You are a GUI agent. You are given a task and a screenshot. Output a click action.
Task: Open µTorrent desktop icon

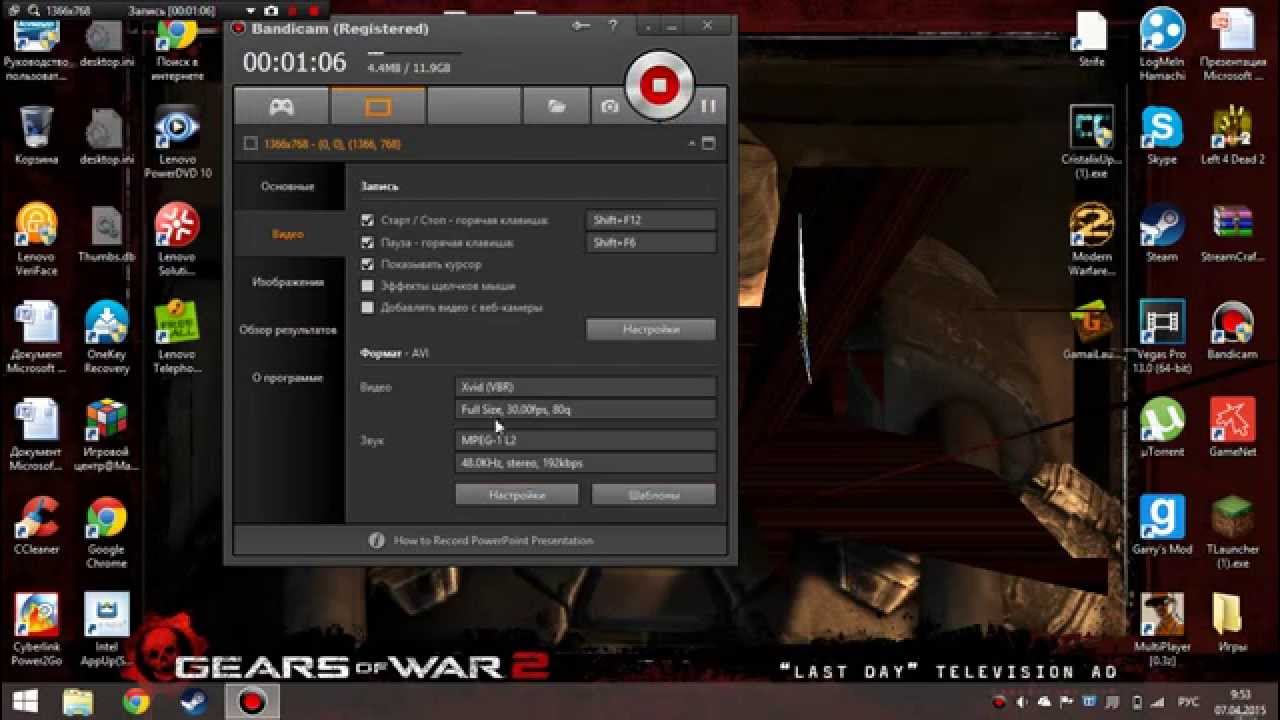click(x=1162, y=428)
